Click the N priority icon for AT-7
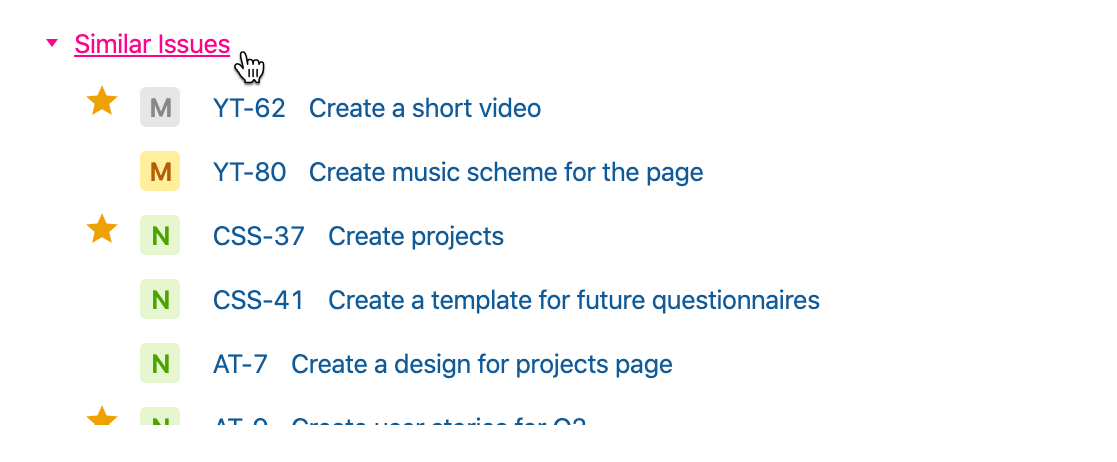This screenshot has height=462, width=1117. tap(160, 364)
